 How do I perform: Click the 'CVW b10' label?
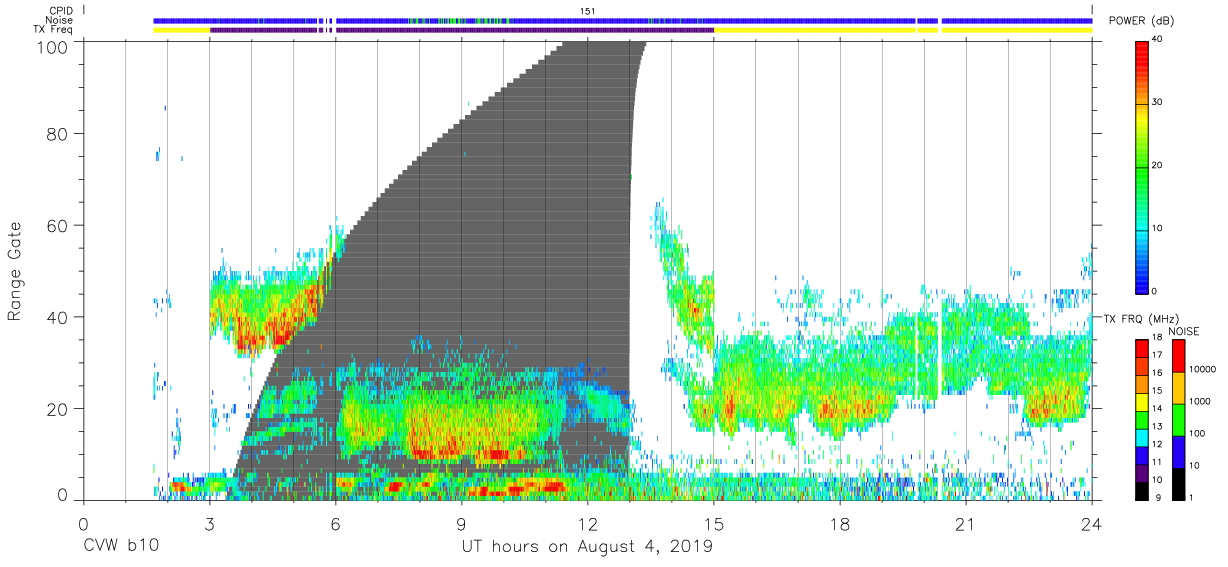pos(121,547)
